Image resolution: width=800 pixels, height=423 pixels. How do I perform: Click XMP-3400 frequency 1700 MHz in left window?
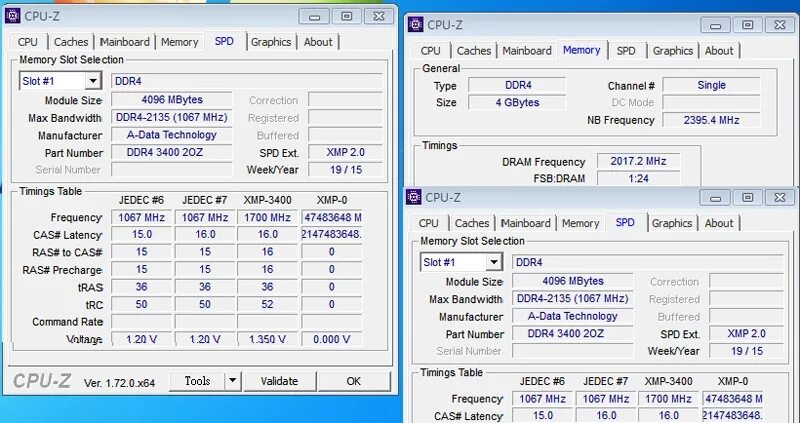point(267,217)
